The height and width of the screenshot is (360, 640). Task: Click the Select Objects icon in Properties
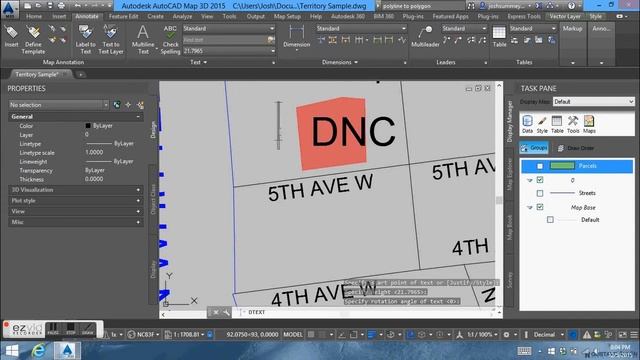point(129,105)
